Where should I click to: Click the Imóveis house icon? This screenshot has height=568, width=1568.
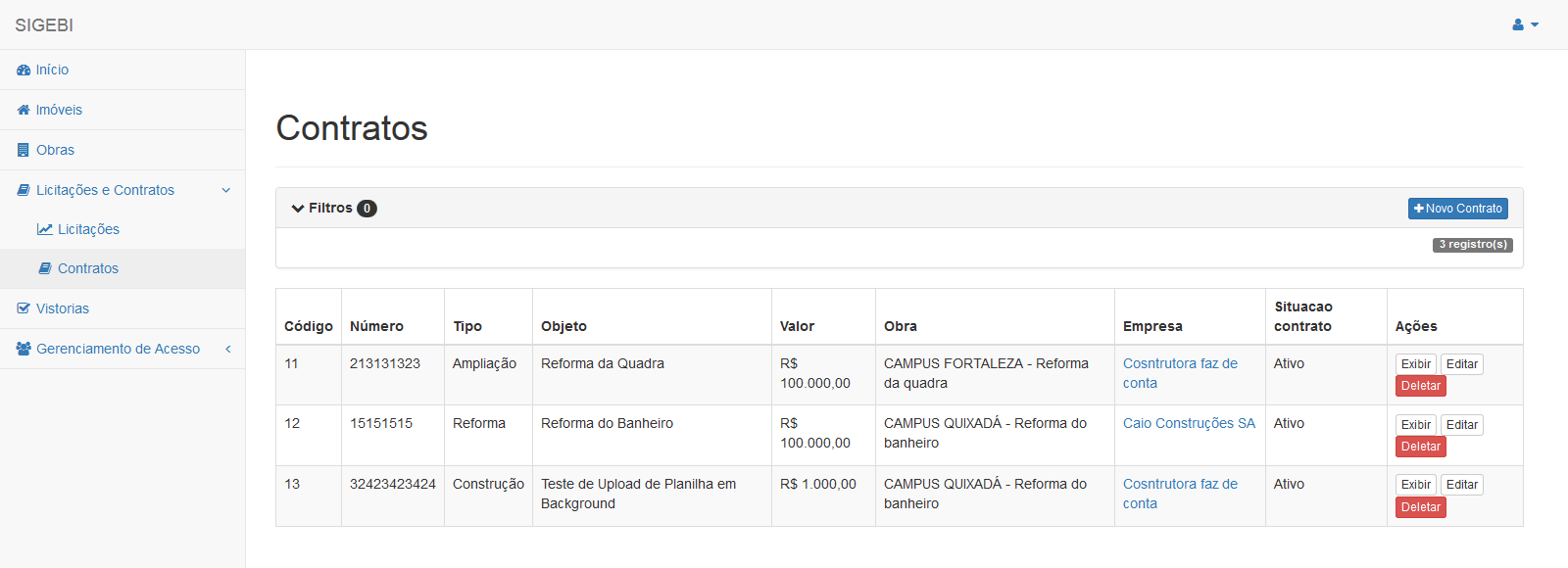pyautogui.click(x=24, y=110)
